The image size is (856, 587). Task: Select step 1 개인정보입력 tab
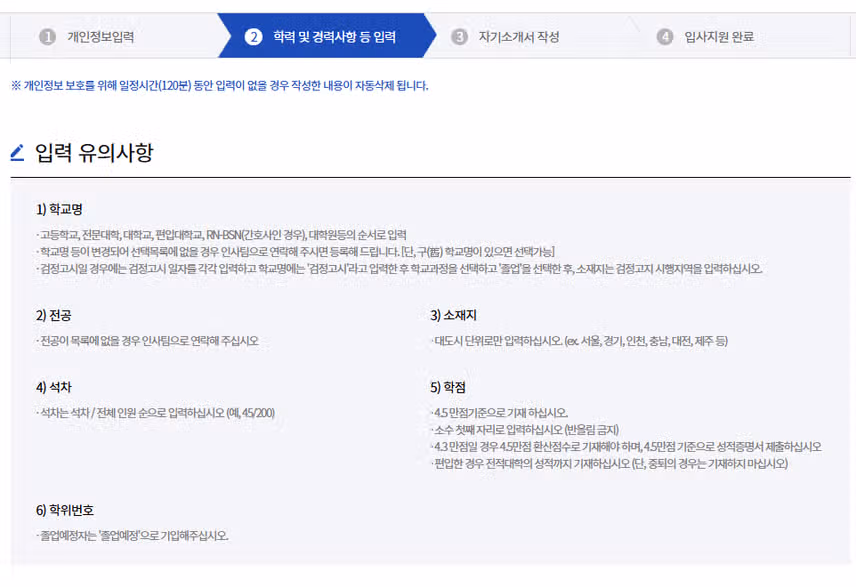[x=114, y=36]
